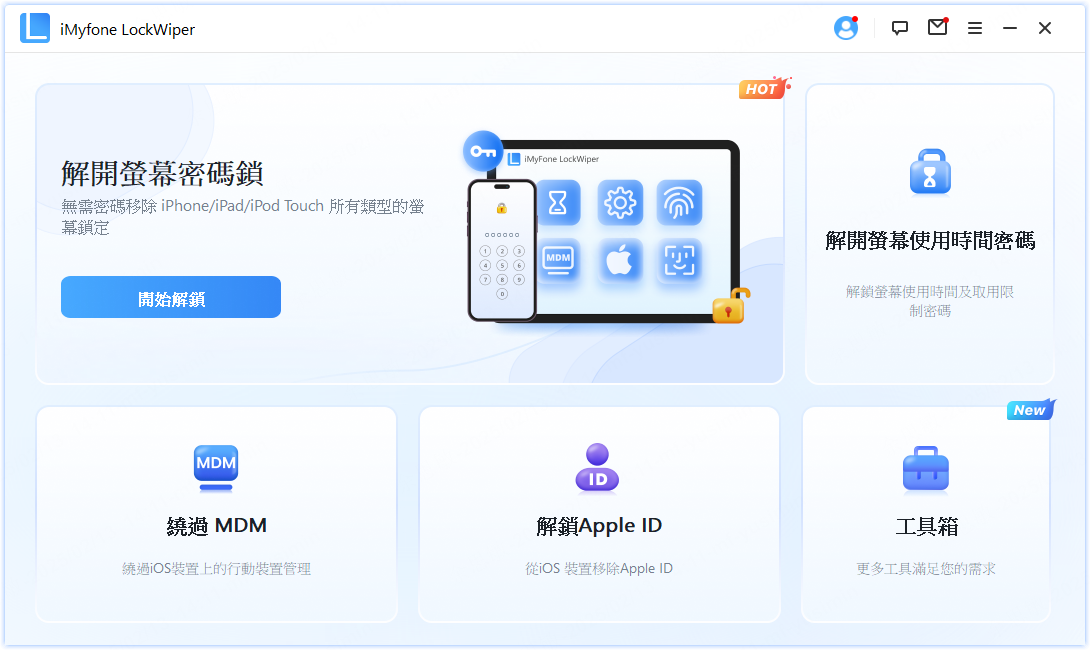The width and height of the screenshot is (1090, 650).
Task: Select the screen time lock hourglass icon
Action: coord(930,172)
